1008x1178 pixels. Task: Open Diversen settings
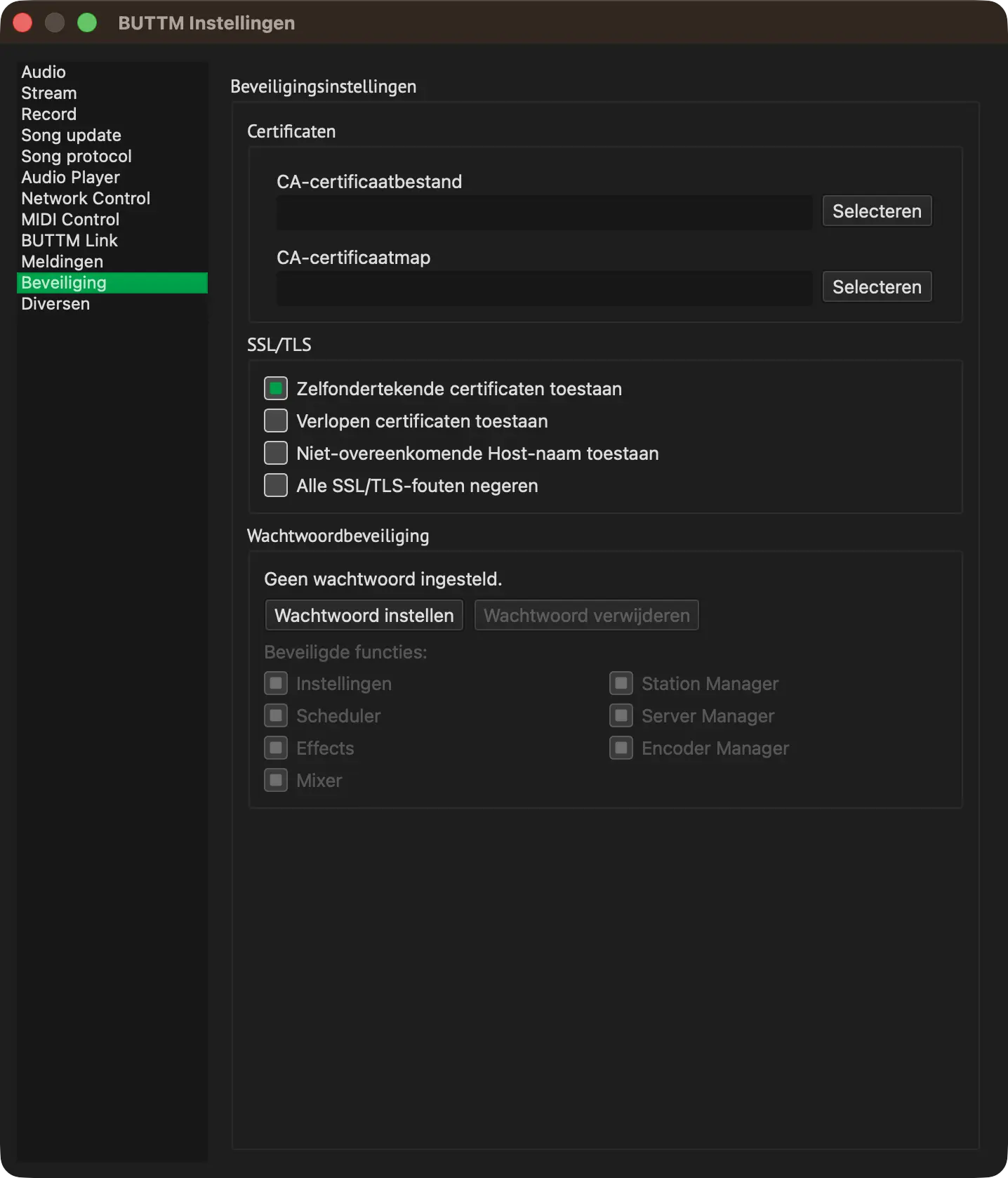tap(112, 304)
